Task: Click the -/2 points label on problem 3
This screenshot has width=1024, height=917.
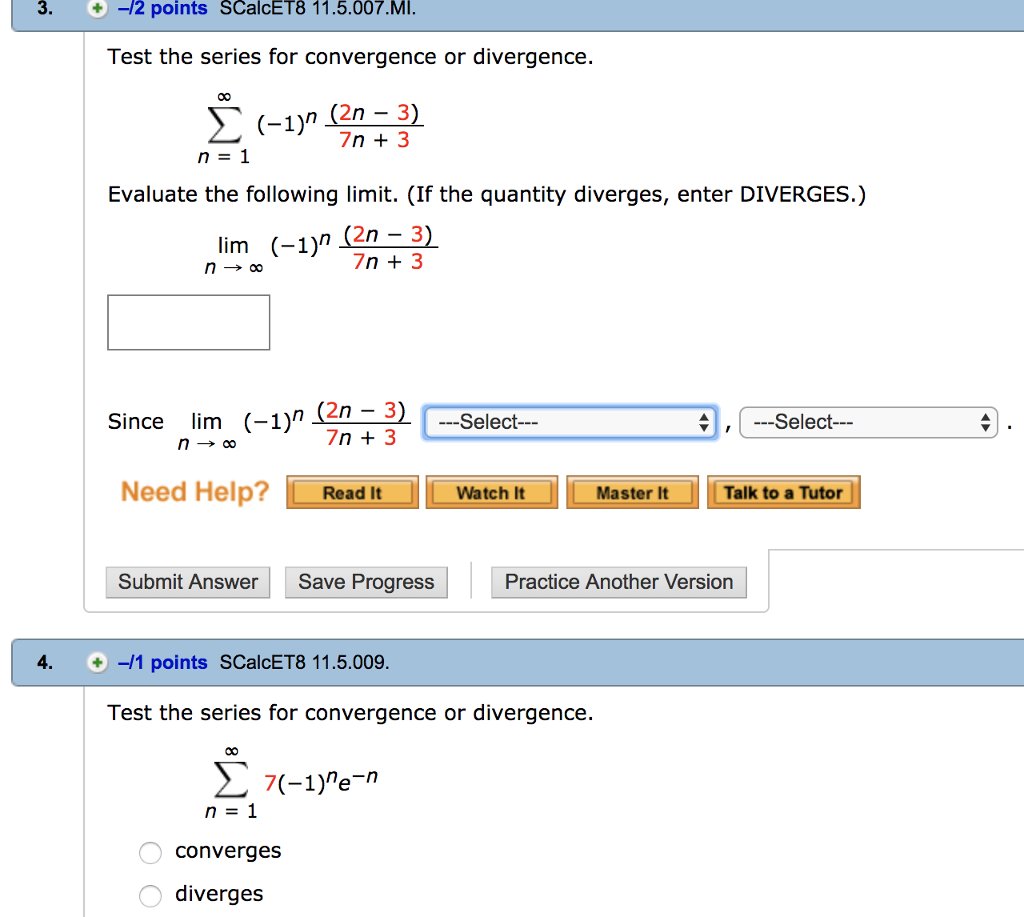Action: pos(160,9)
